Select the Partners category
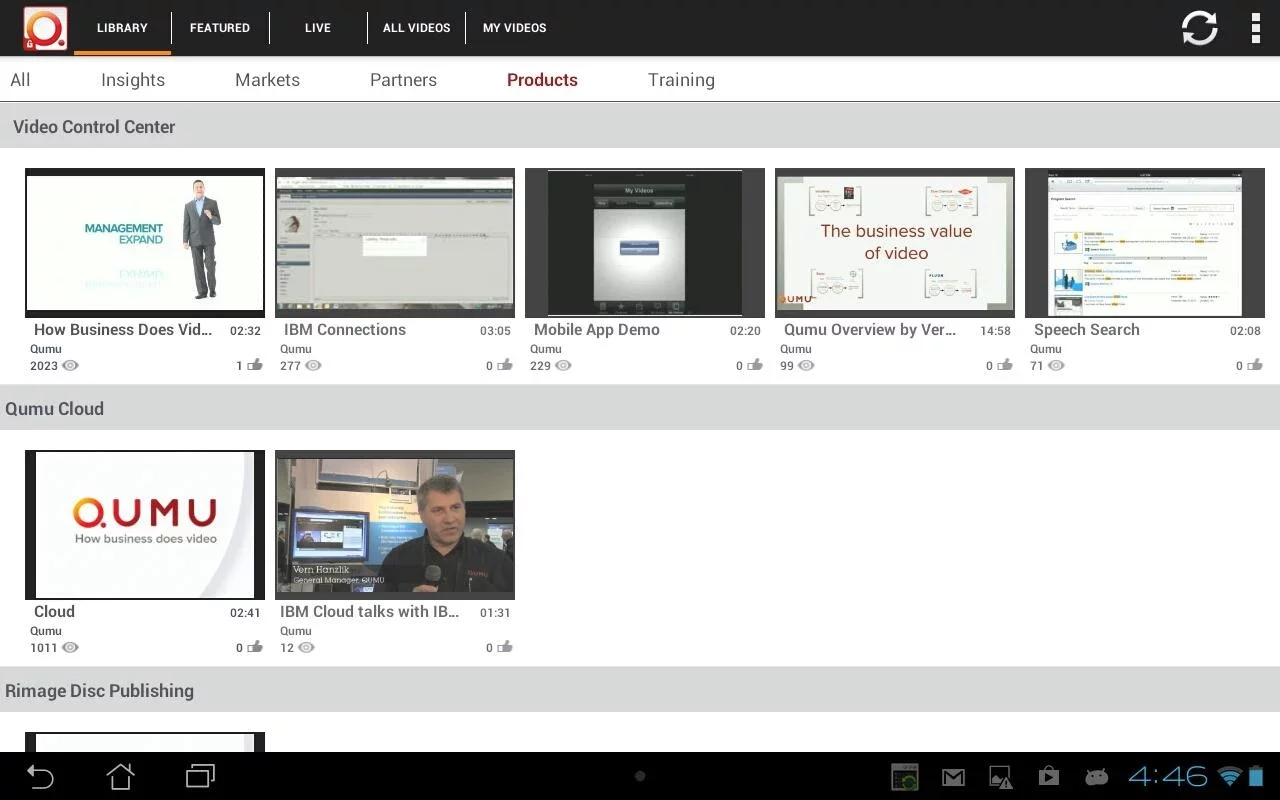1280x800 pixels. (403, 80)
